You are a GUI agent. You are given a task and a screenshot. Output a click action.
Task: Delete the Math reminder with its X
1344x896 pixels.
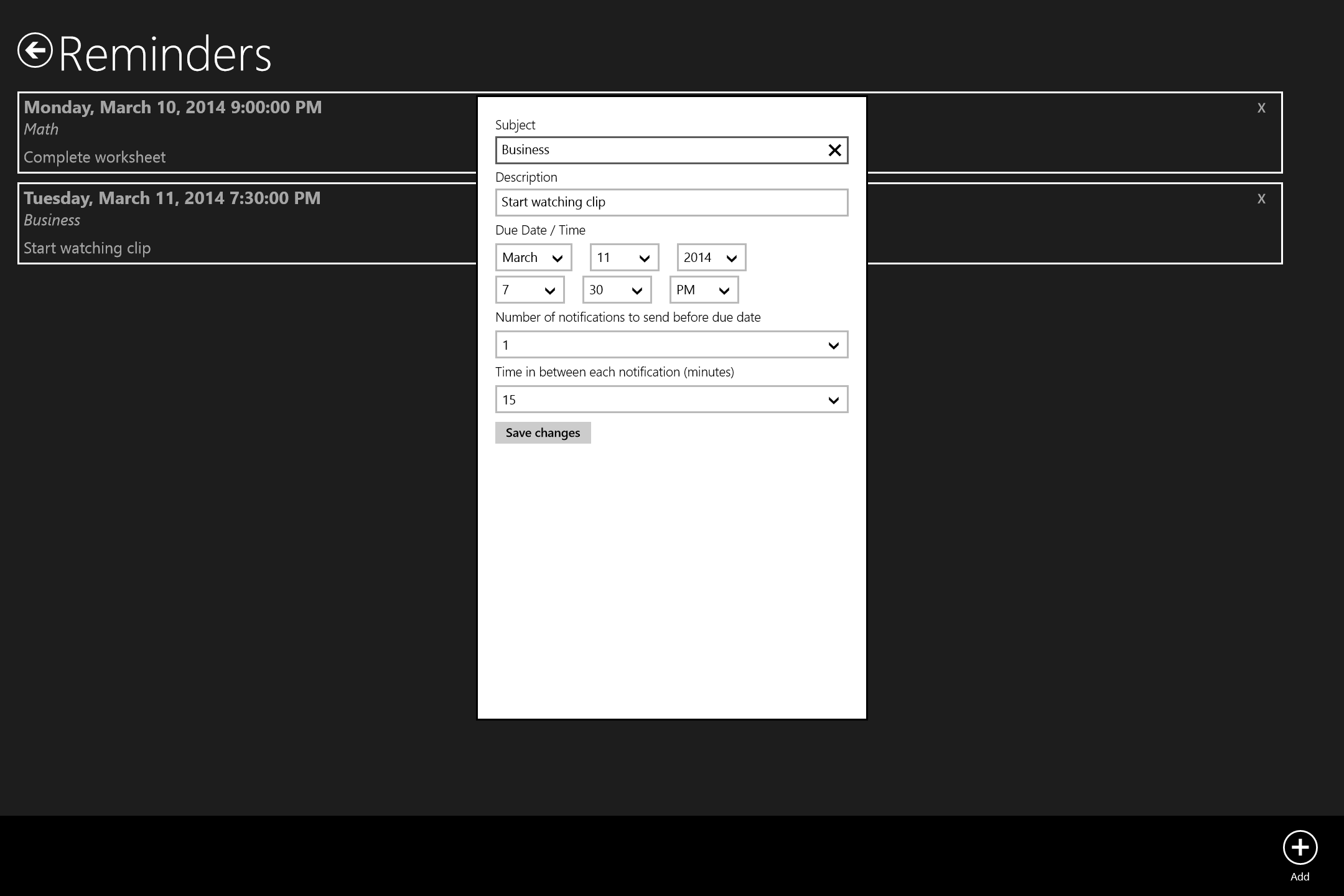pyautogui.click(x=1261, y=108)
